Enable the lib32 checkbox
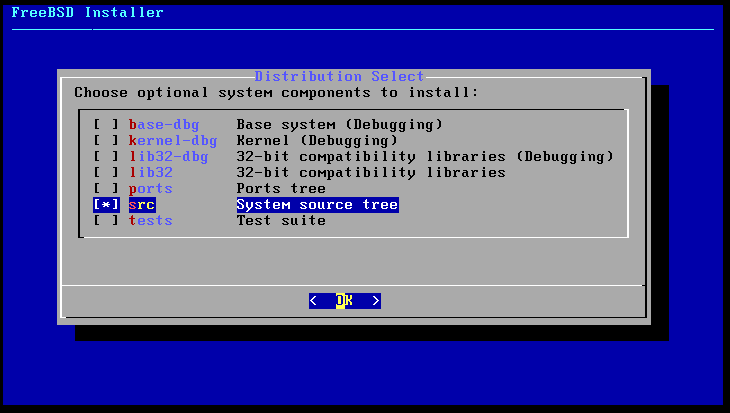 (x=106, y=173)
